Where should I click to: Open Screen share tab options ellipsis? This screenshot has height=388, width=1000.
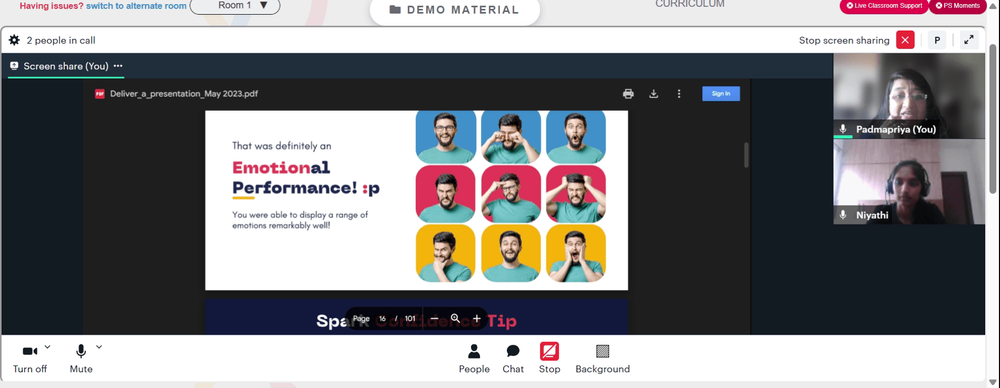(x=118, y=66)
